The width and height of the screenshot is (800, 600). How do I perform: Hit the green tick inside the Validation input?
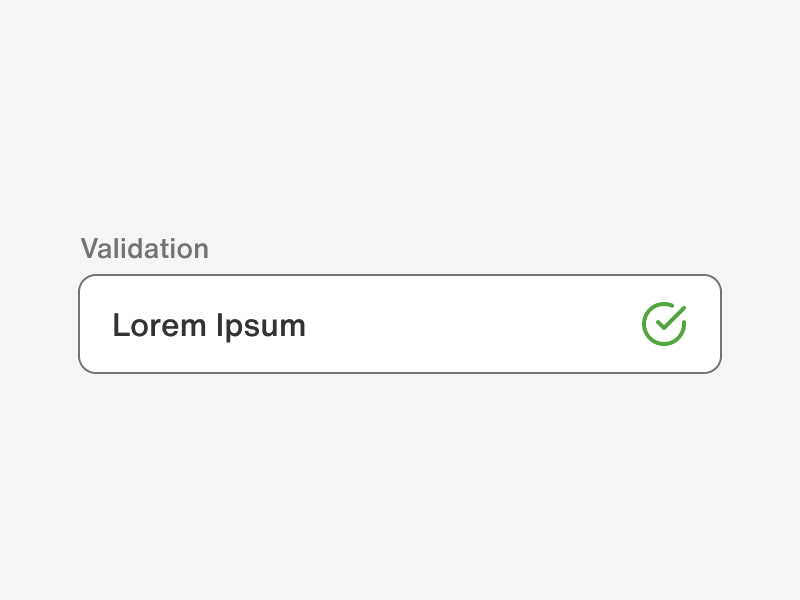[664, 324]
